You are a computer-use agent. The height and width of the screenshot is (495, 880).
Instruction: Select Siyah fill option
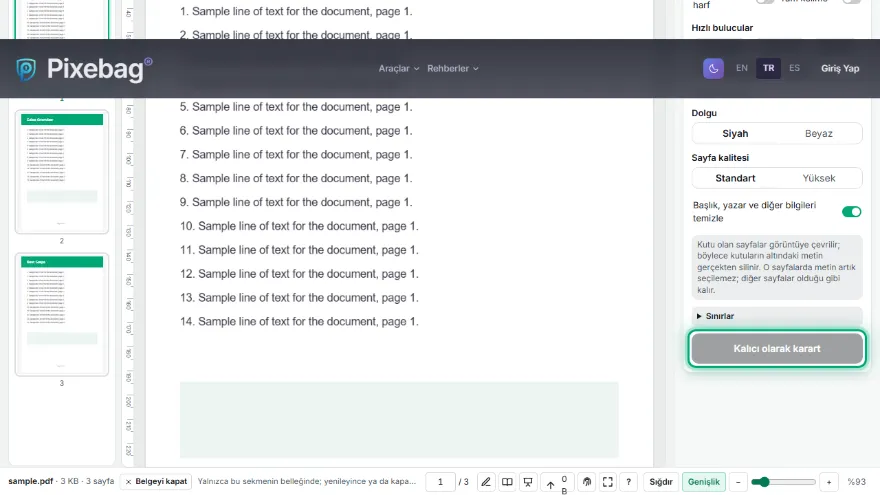point(735,134)
